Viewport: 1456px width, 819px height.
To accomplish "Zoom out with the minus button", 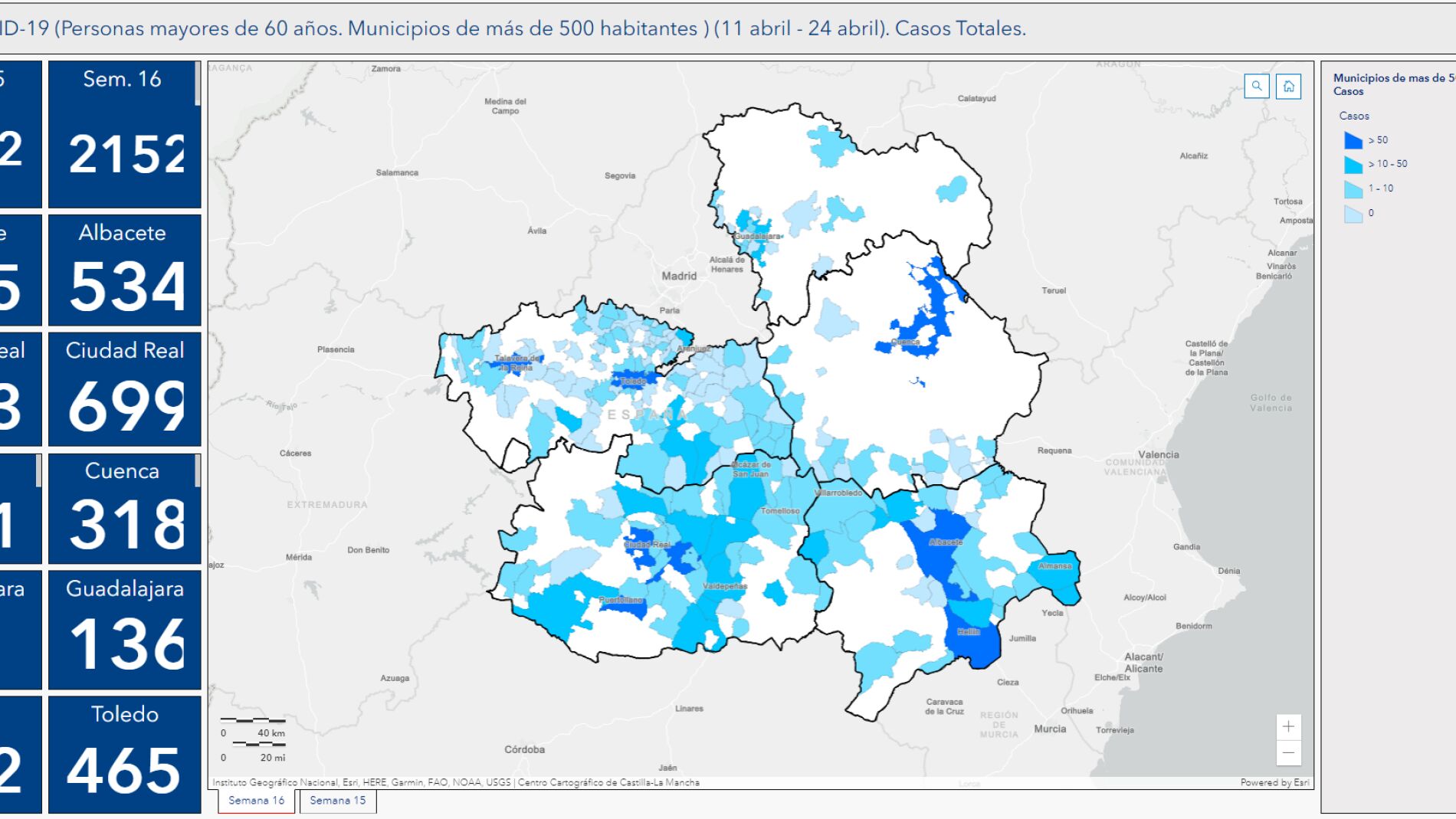I will [x=1288, y=752].
